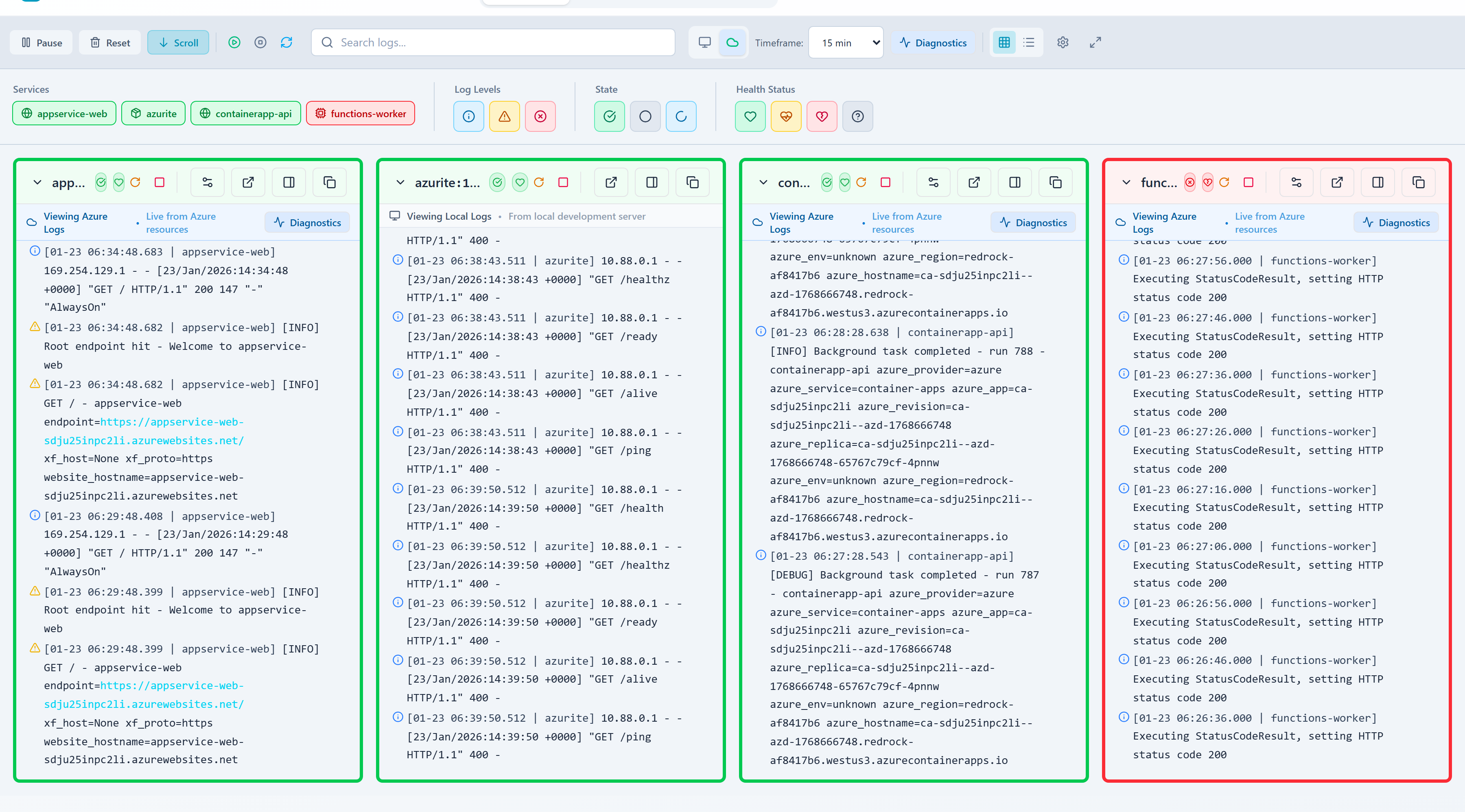Collapse the containerapp-api panel via its chevron
Image resolution: width=1465 pixels, height=812 pixels.
(x=763, y=182)
